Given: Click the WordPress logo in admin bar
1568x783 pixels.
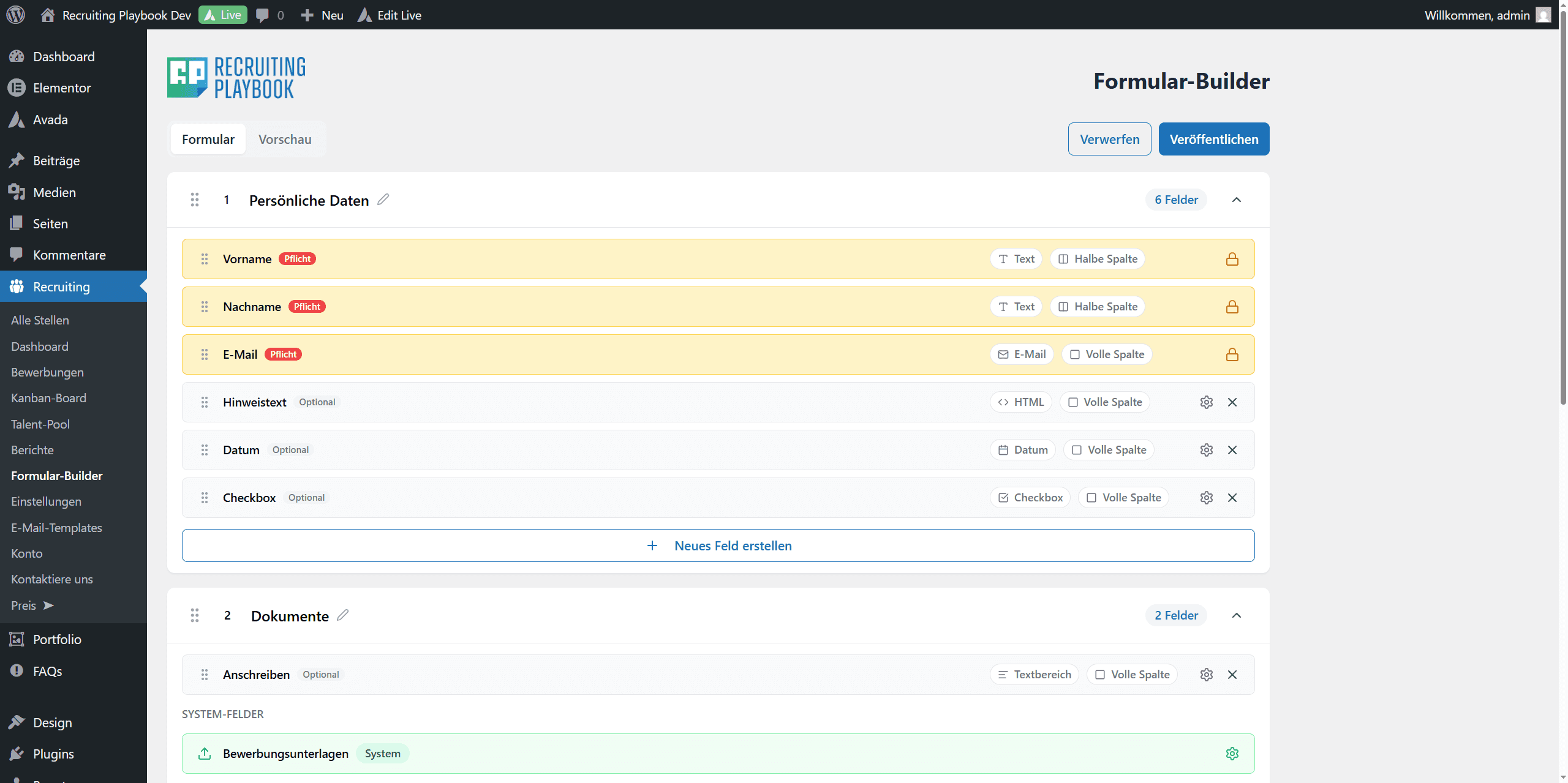Looking at the screenshot, I should (16, 15).
